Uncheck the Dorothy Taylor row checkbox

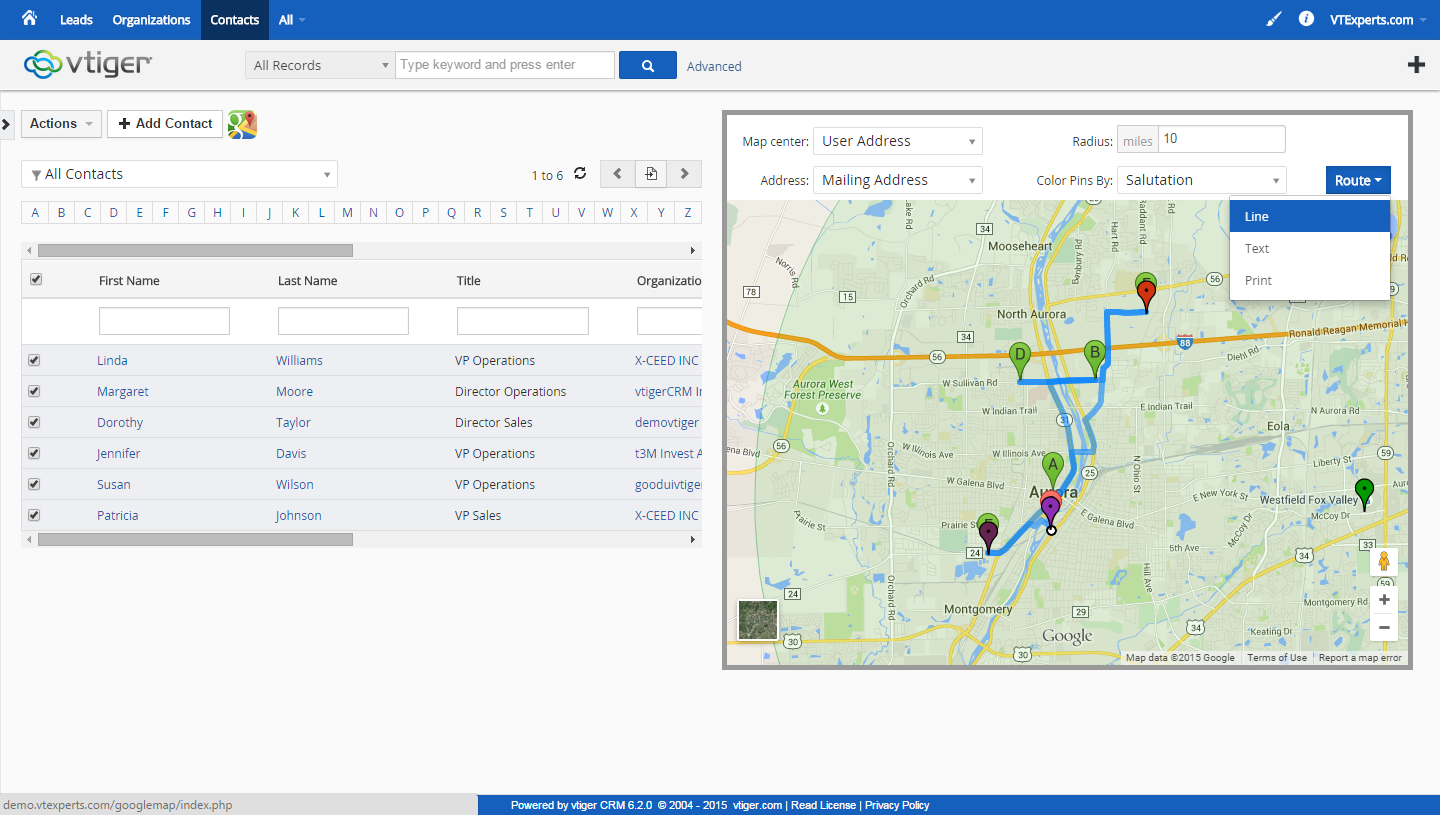tap(34, 422)
